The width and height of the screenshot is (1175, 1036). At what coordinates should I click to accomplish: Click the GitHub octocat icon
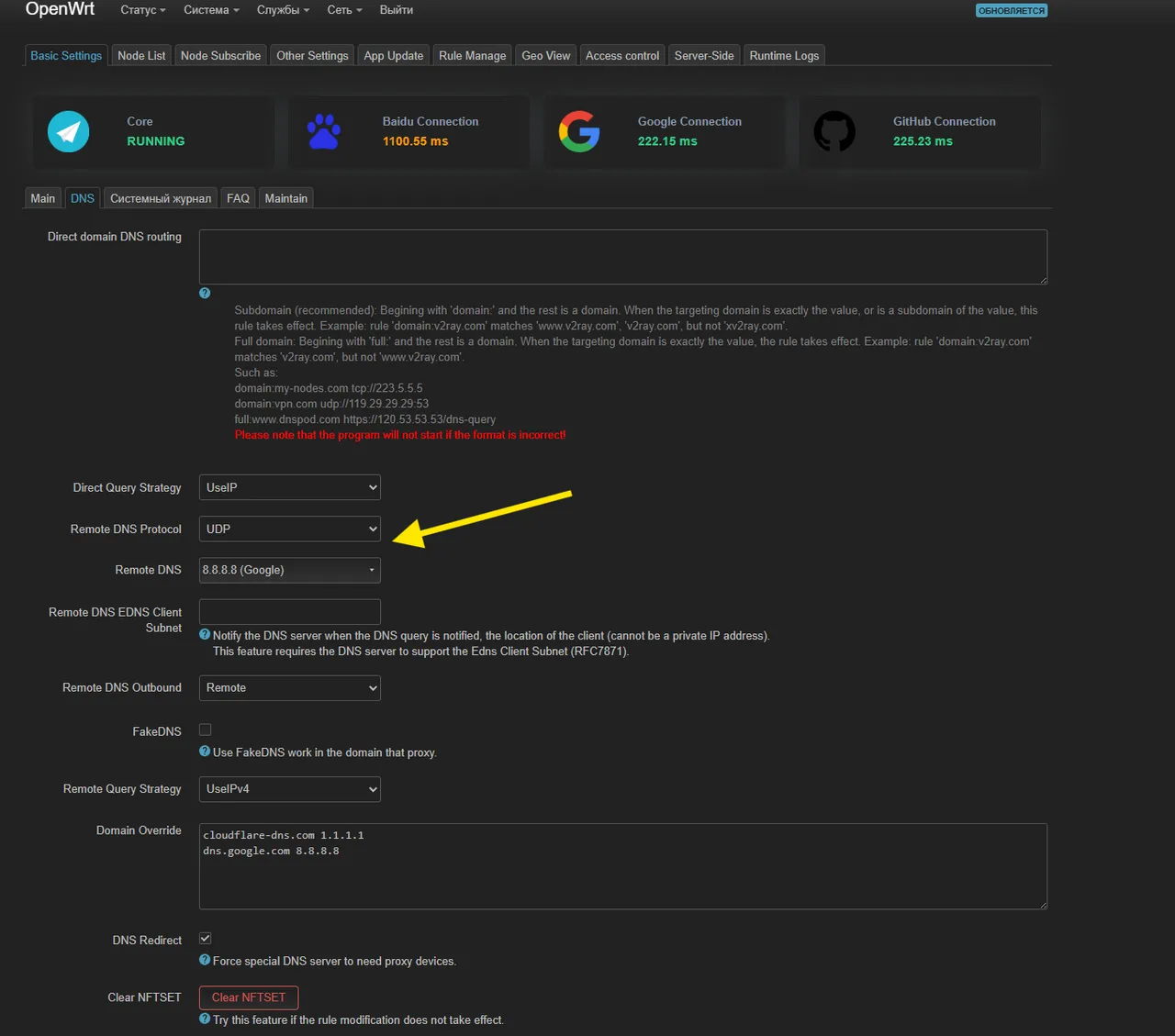pos(834,131)
